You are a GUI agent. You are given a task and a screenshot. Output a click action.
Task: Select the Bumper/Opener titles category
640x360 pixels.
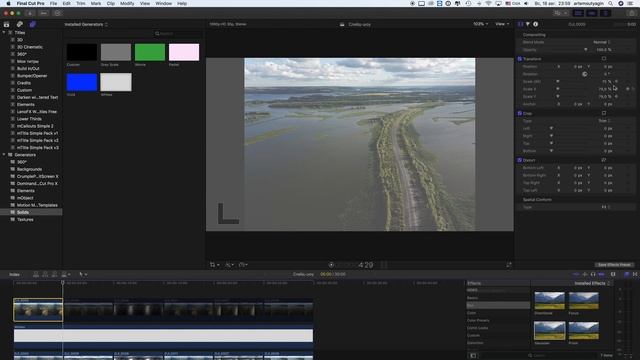pos(32,76)
